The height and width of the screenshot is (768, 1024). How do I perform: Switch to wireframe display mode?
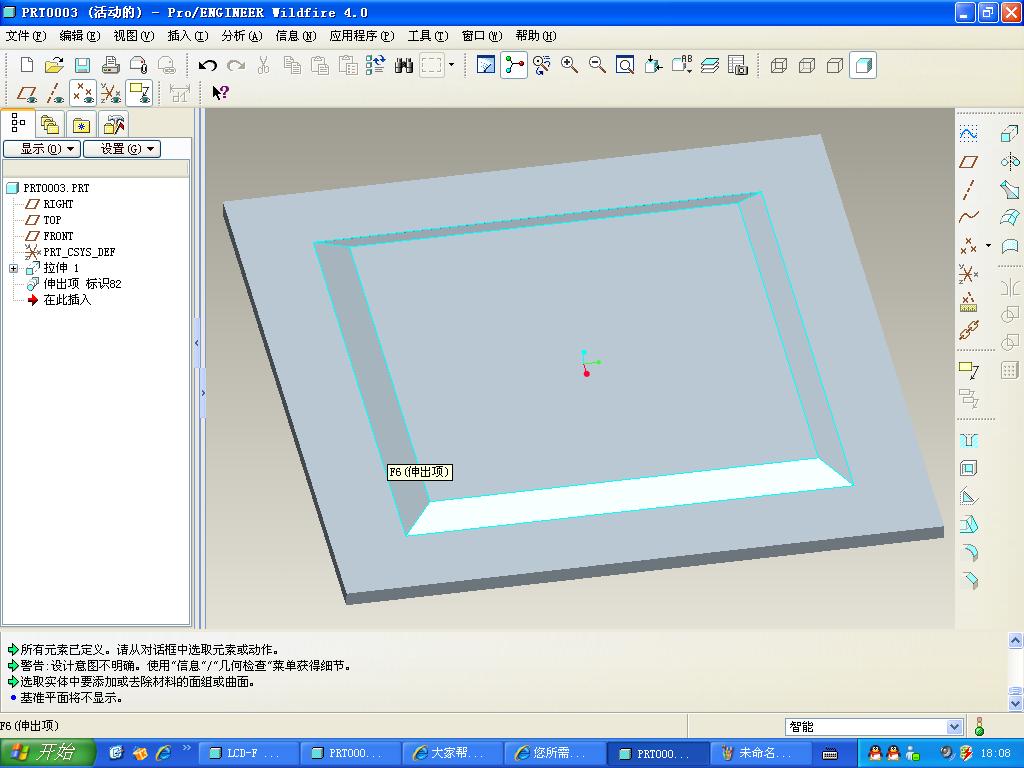point(778,65)
